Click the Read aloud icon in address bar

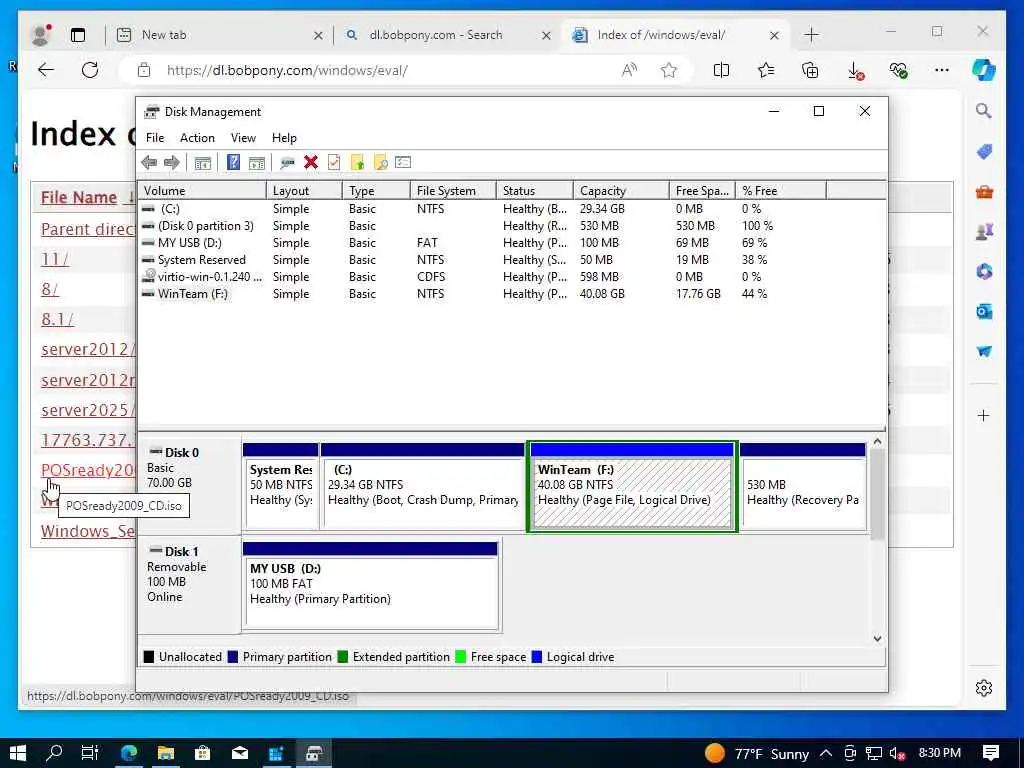tap(629, 71)
